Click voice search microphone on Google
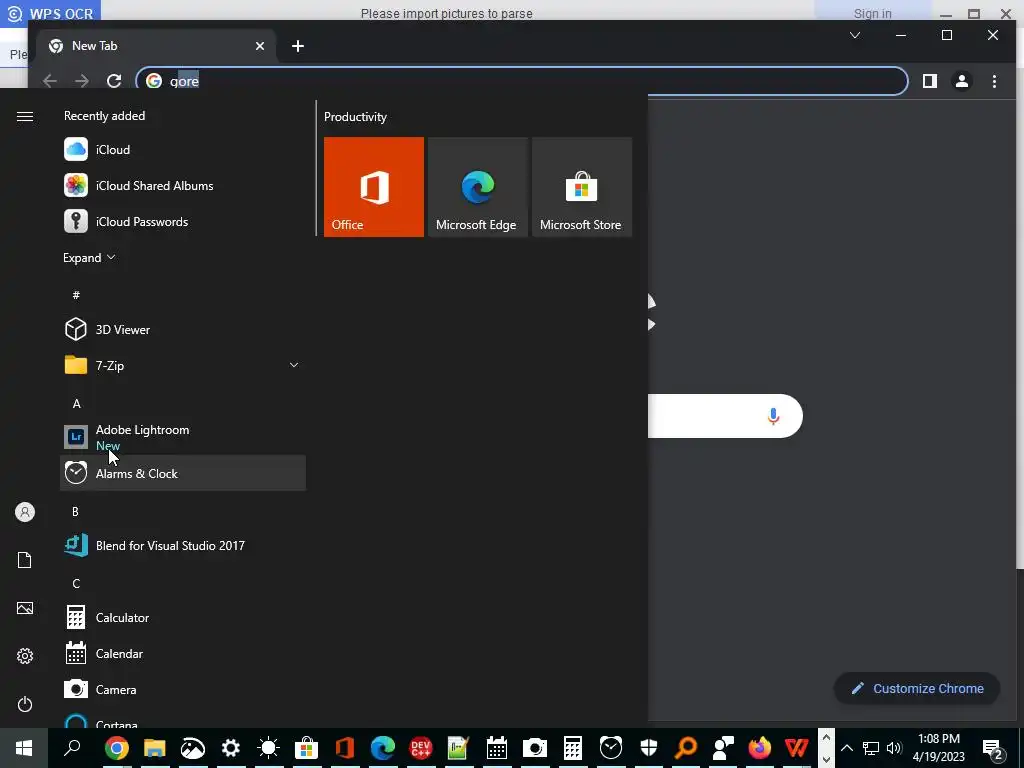Image resolution: width=1024 pixels, height=768 pixels. pyautogui.click(x=773, y=416)
